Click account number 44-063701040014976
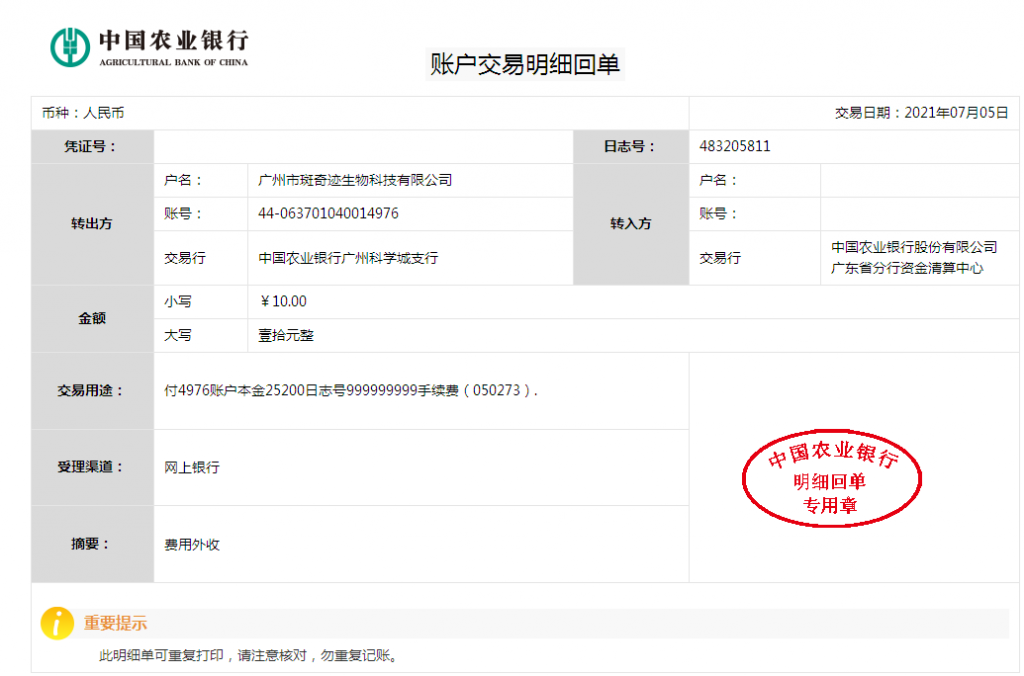This screenshot has width=1024, height=676. coord(328,213)
